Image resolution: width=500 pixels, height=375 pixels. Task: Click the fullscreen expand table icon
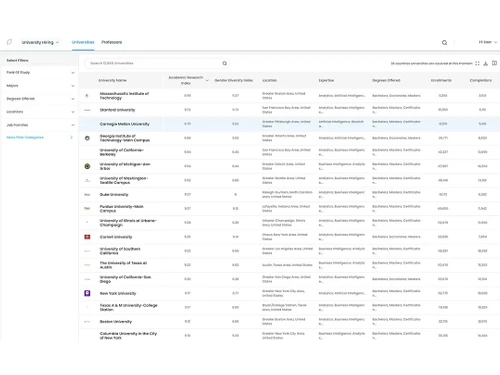(x=477, y=63)
